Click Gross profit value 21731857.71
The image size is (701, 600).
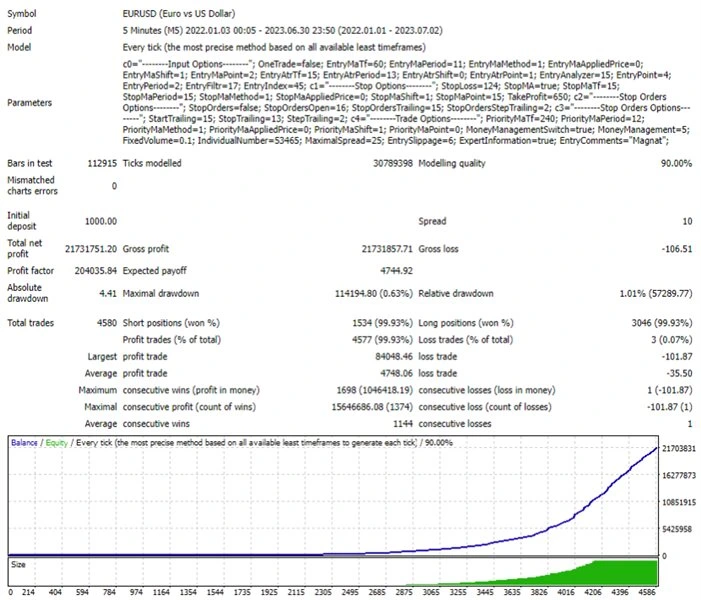coord(387,249)
